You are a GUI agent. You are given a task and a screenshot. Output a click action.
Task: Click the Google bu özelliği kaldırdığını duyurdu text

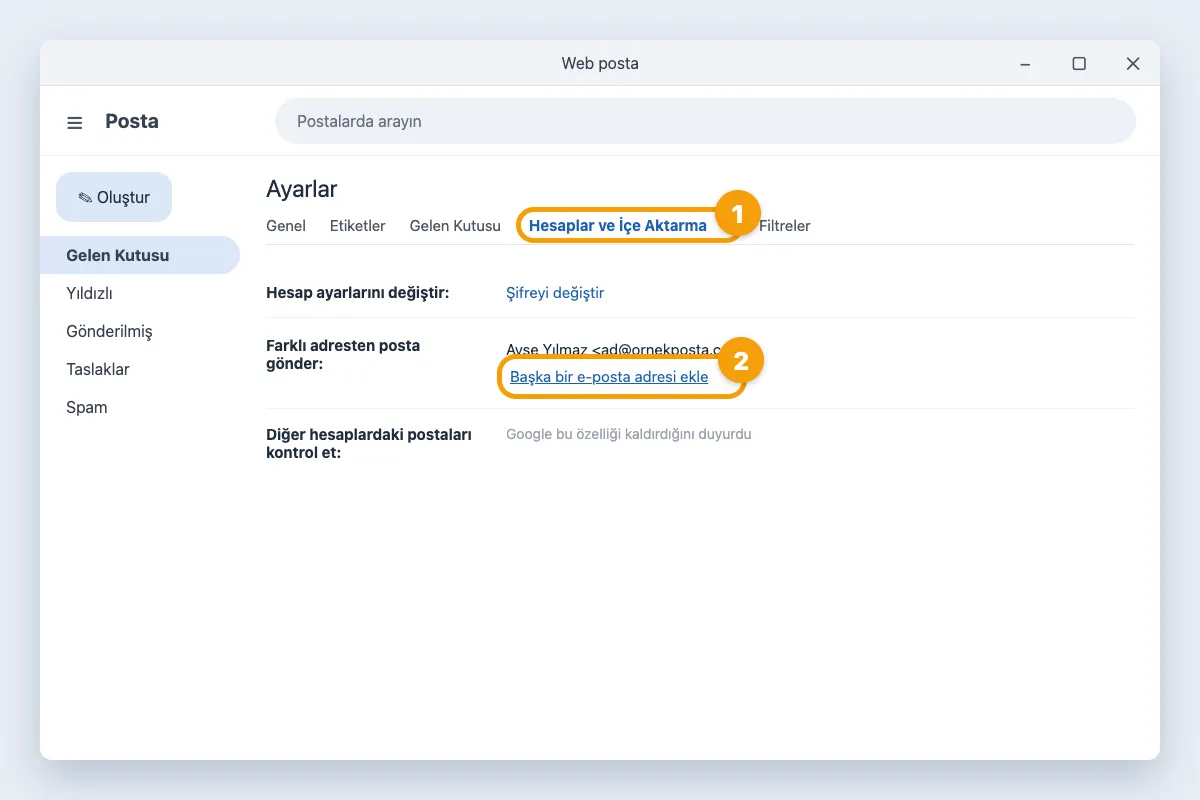629,434
